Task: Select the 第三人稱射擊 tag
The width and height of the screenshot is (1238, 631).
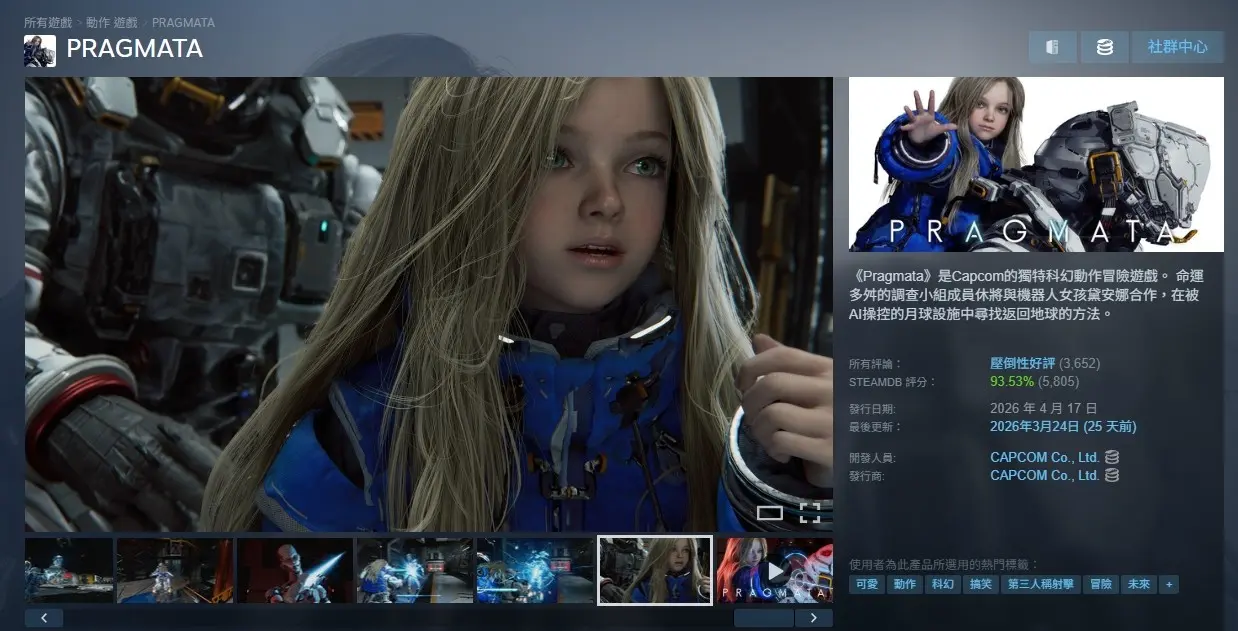Action: coord(1040,584)
